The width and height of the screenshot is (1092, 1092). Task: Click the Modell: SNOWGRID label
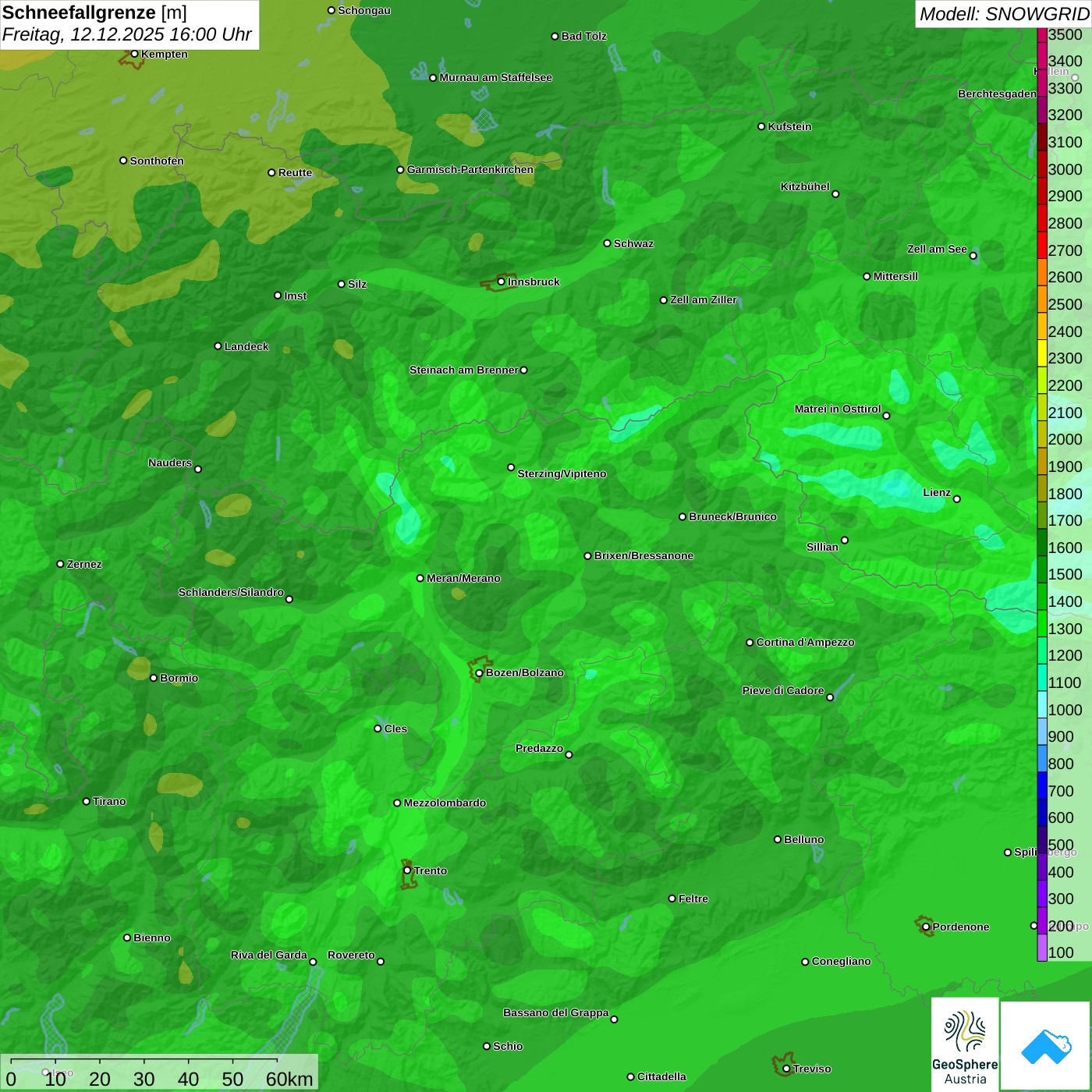point(1004,13)
